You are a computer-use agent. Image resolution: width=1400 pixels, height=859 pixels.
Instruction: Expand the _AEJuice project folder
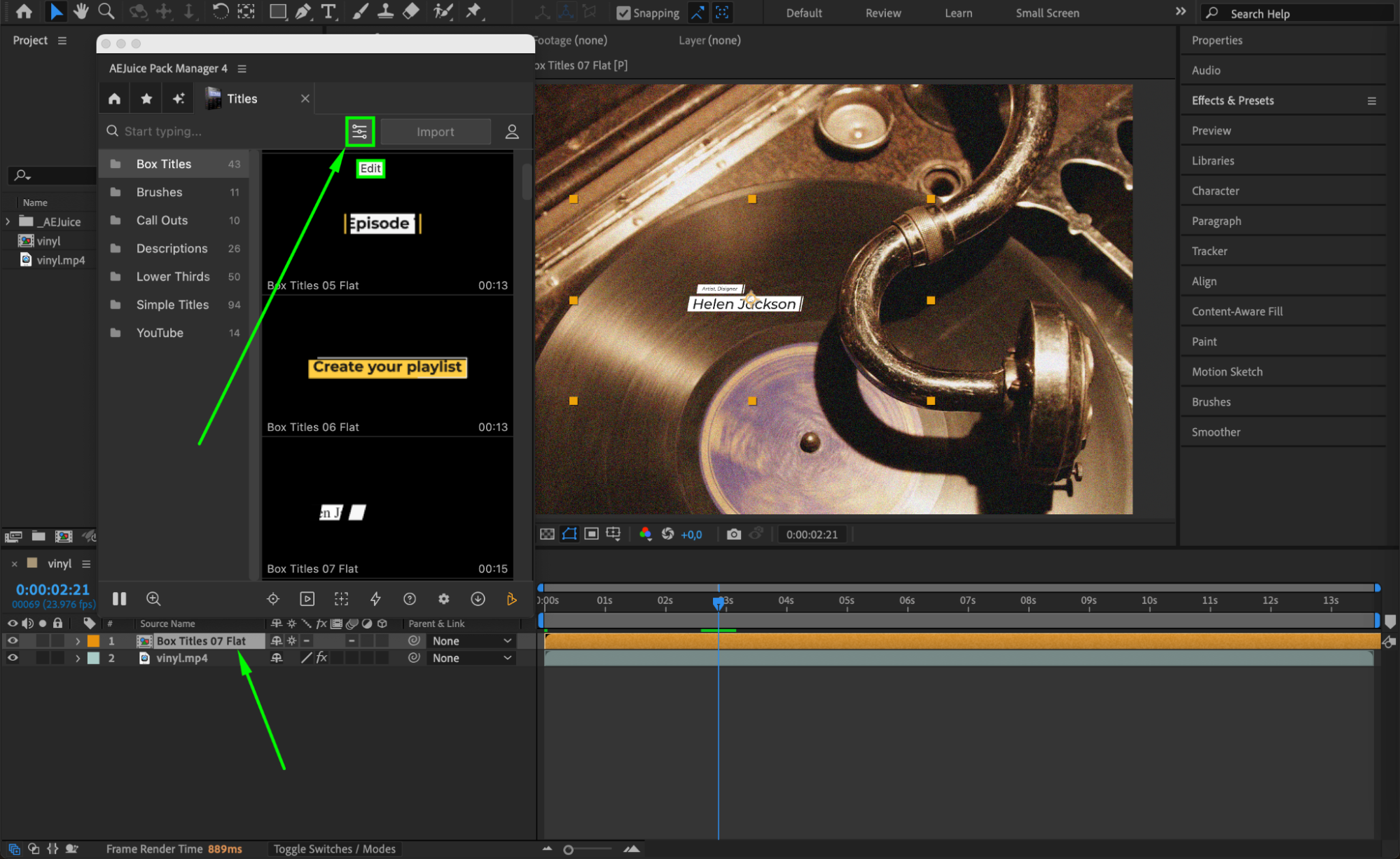pyautogui.click(x=8, y=221)
